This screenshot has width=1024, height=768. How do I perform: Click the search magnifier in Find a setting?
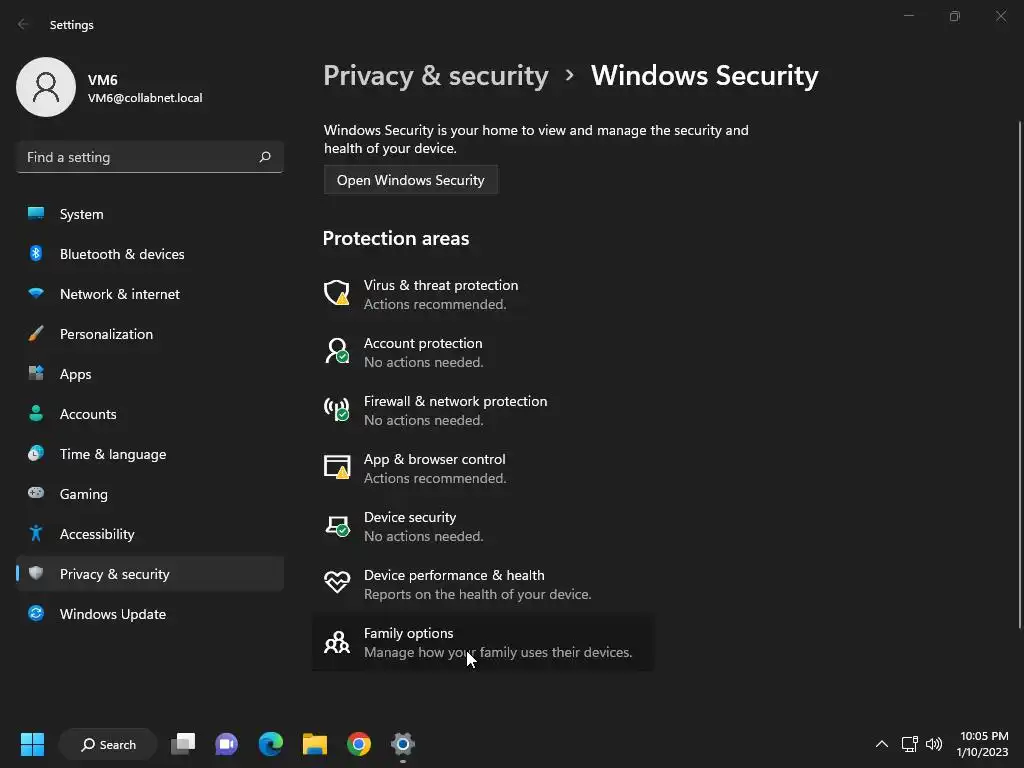(265, 157)
